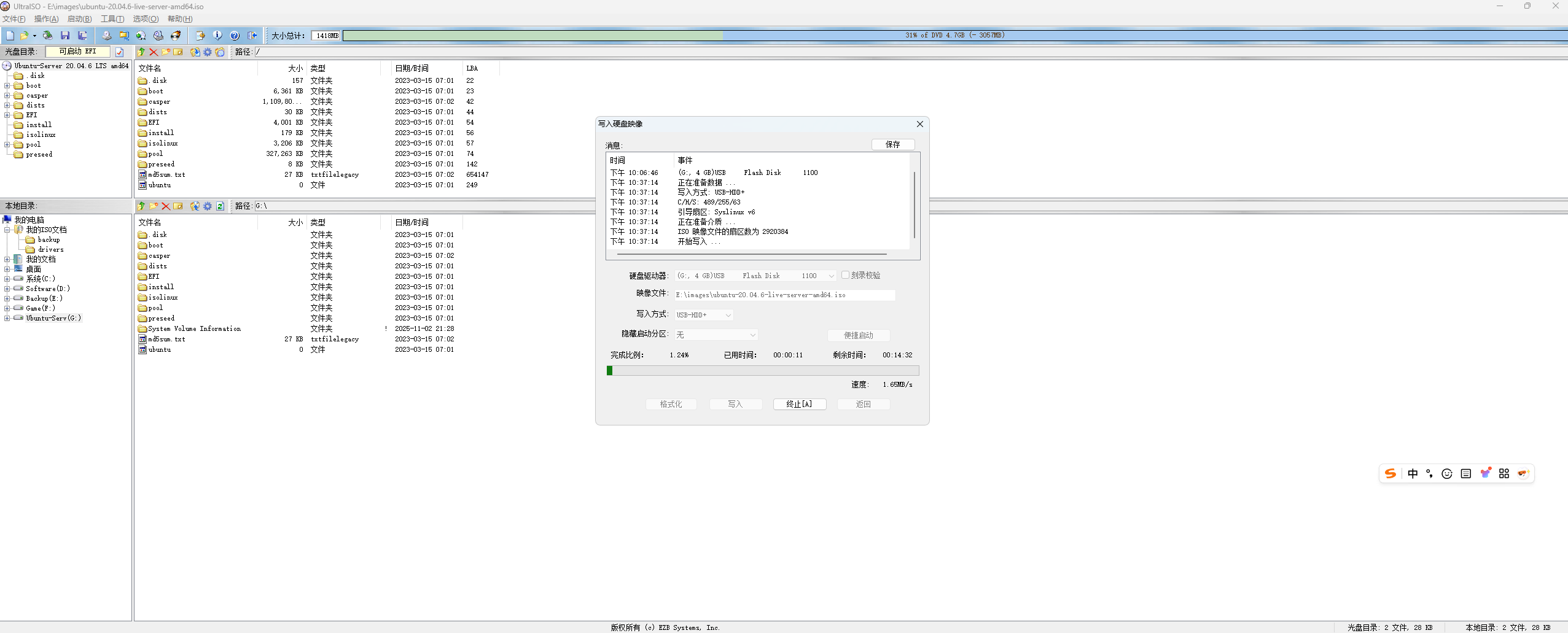Screen dimensions: 1568x633
Task: Expand the Software(D:) drive node
Action: [x=7, y=289]
